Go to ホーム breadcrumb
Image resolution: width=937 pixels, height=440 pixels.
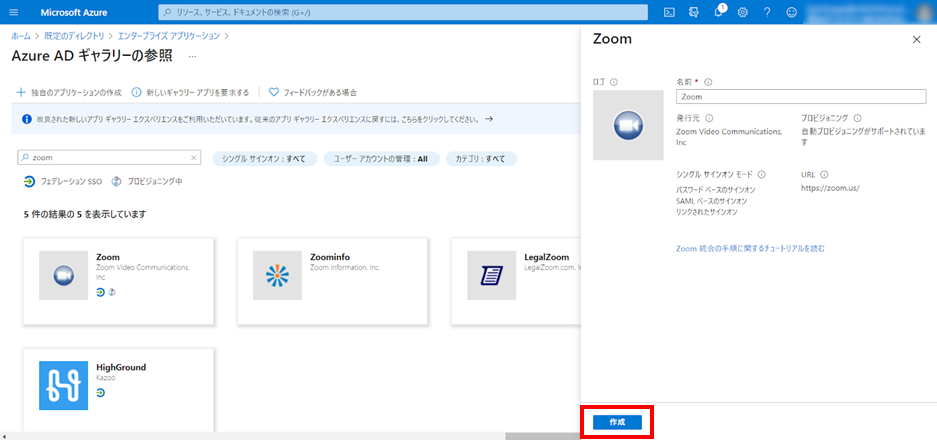click(x=21, y=36)
